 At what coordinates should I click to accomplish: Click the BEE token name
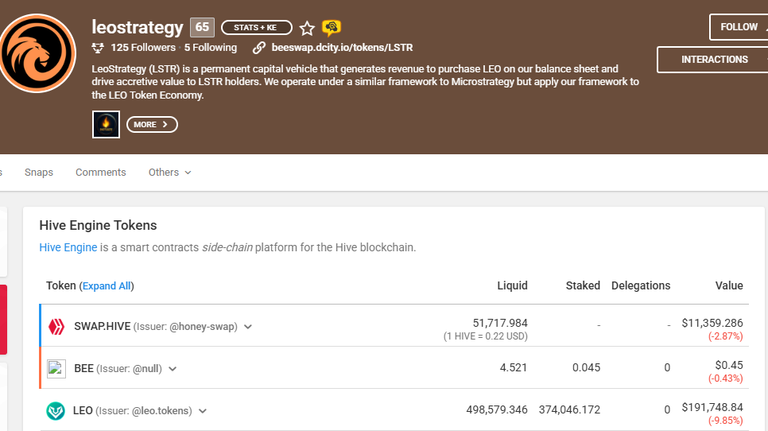84,369
